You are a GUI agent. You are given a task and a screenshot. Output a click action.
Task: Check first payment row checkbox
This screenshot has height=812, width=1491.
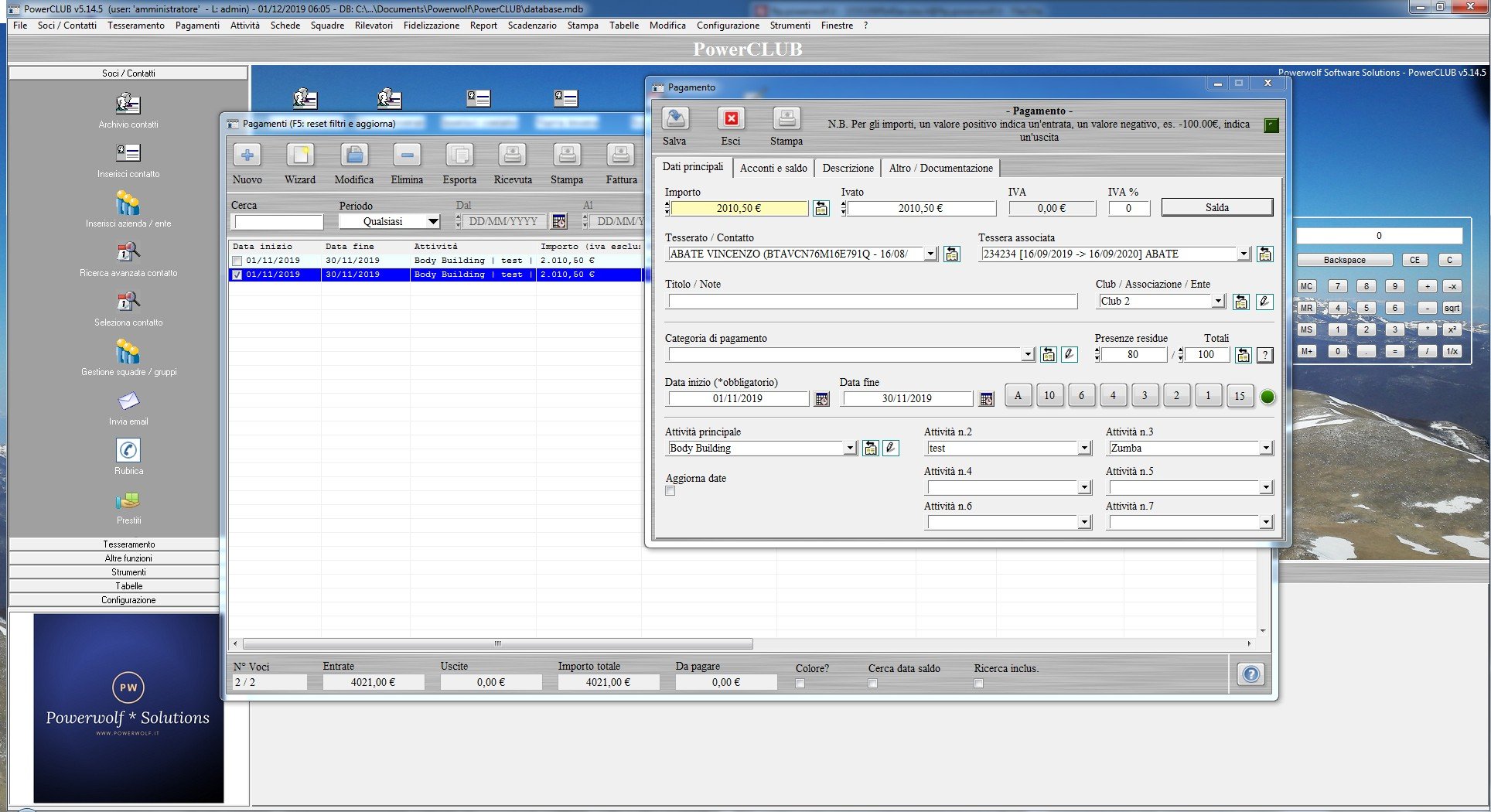pyautogui.click(x=237, y=261)
